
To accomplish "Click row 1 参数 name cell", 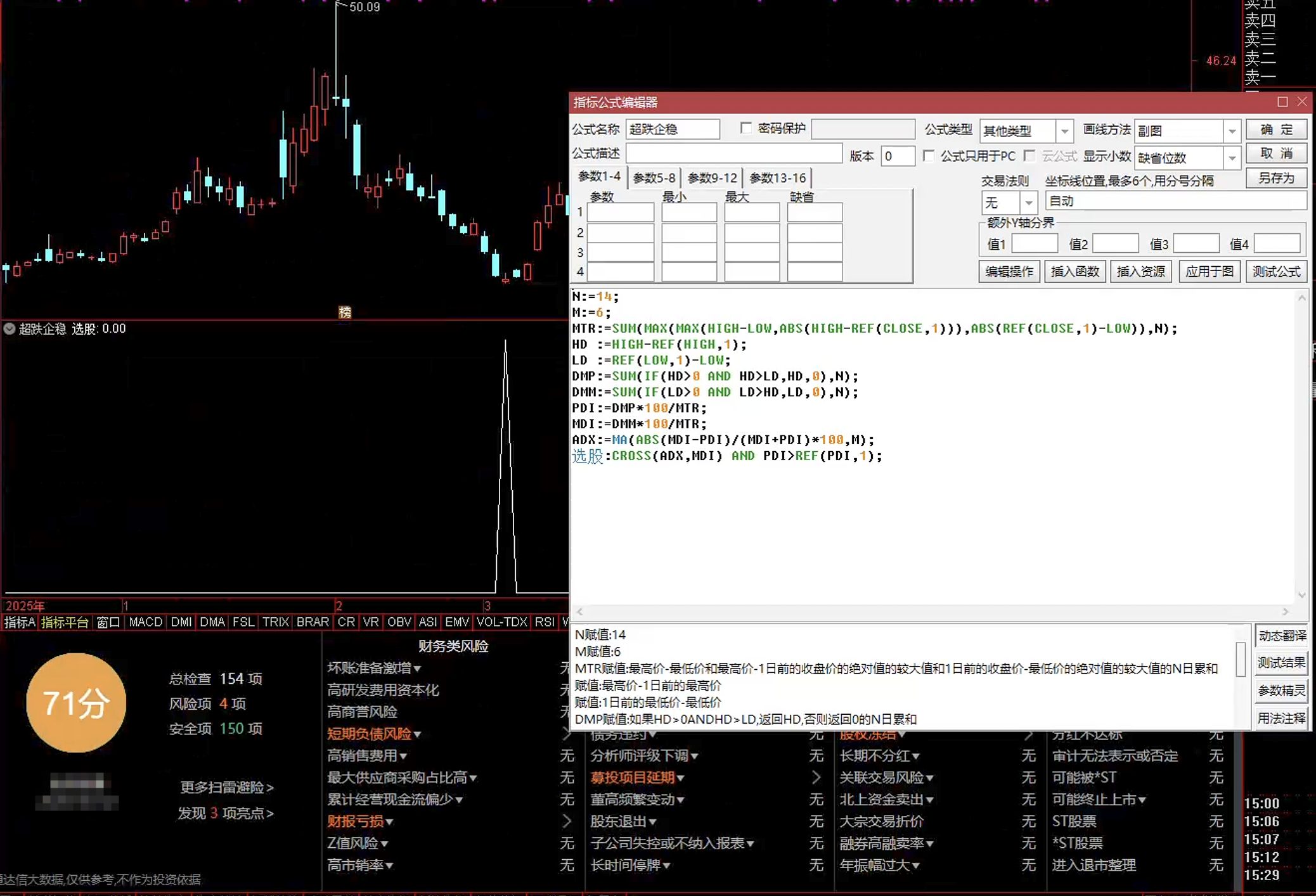I will [620, 212].
